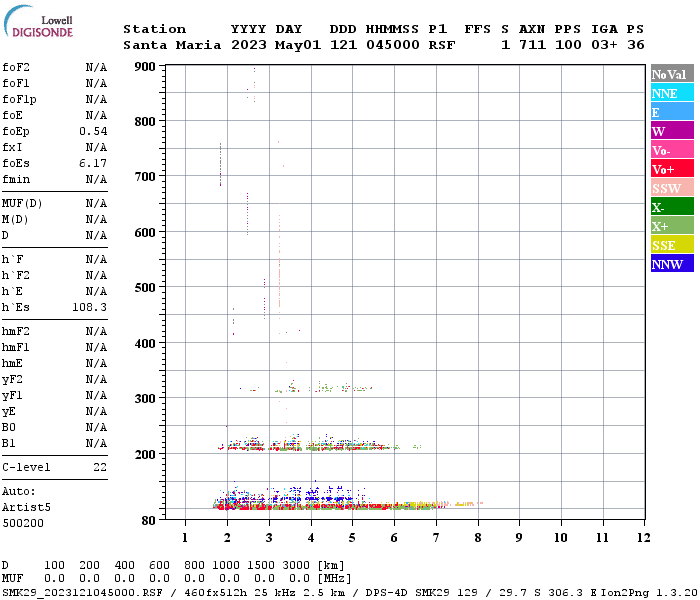Click the NNW blue legend swatch
The height and width of the screenshot is (600, 700).
point(672,263)
